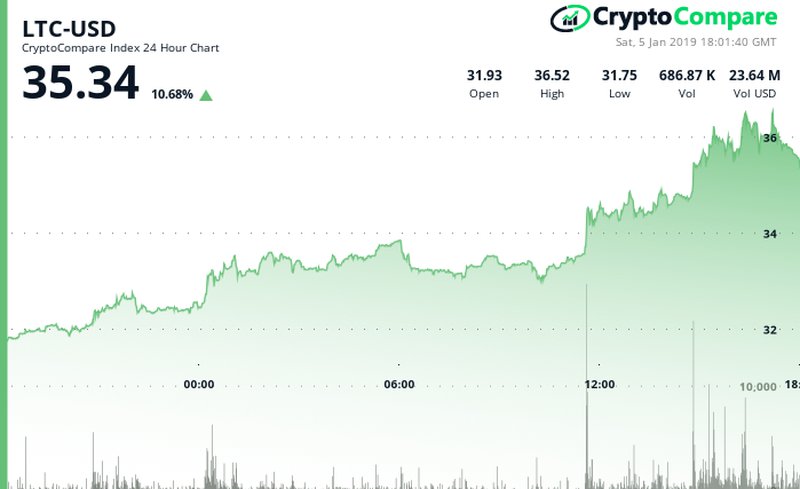Click the 10.68% change percentage
Viewport: 800px width, 489px height.
coord(173,95)
